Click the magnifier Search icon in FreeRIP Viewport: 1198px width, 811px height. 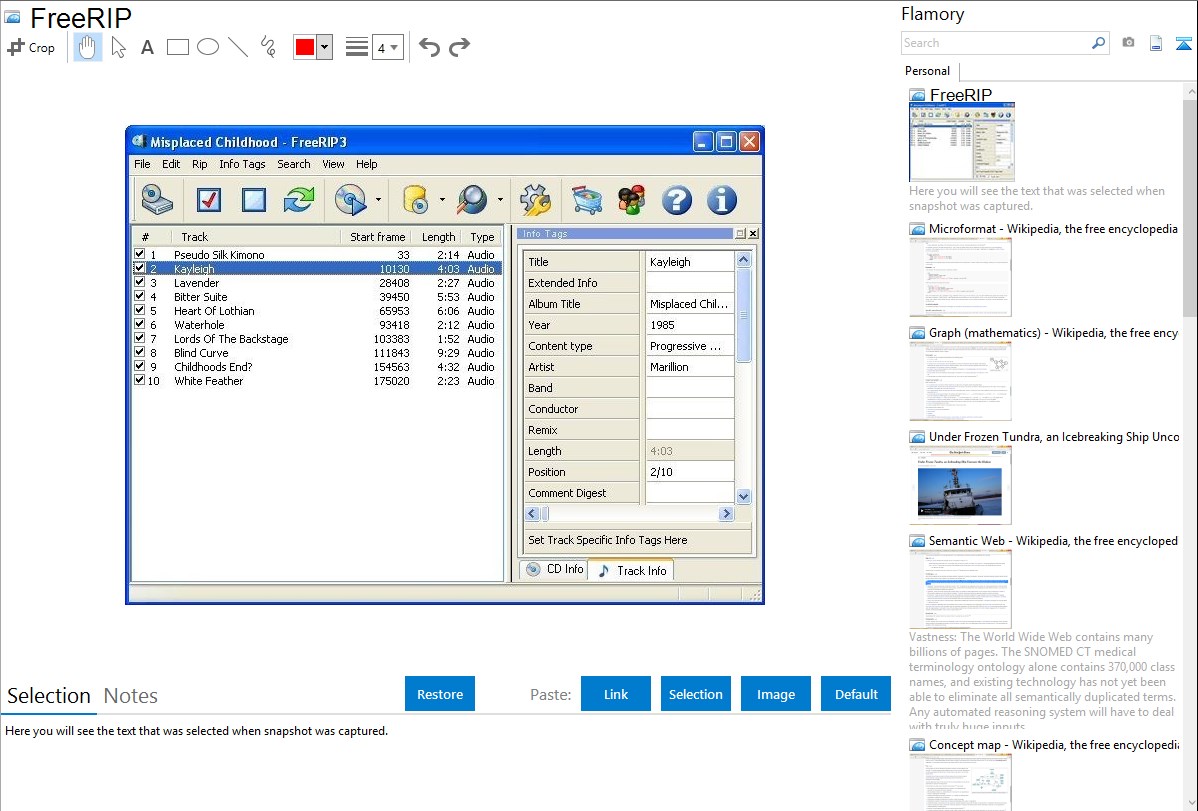pyautogui.click(x=472, y=200)
